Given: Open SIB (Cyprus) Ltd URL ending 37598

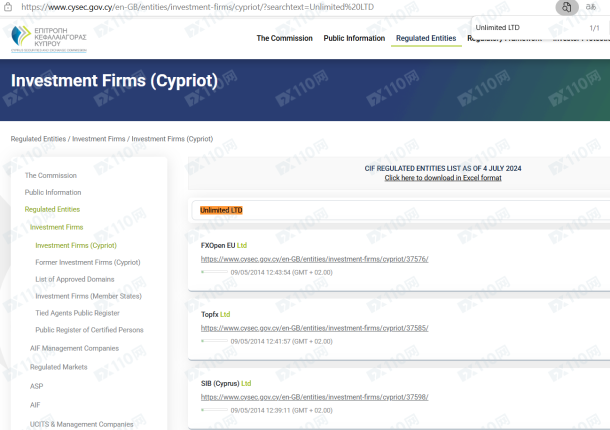Looking at the screenshot, I should click(x=314, y=397).
